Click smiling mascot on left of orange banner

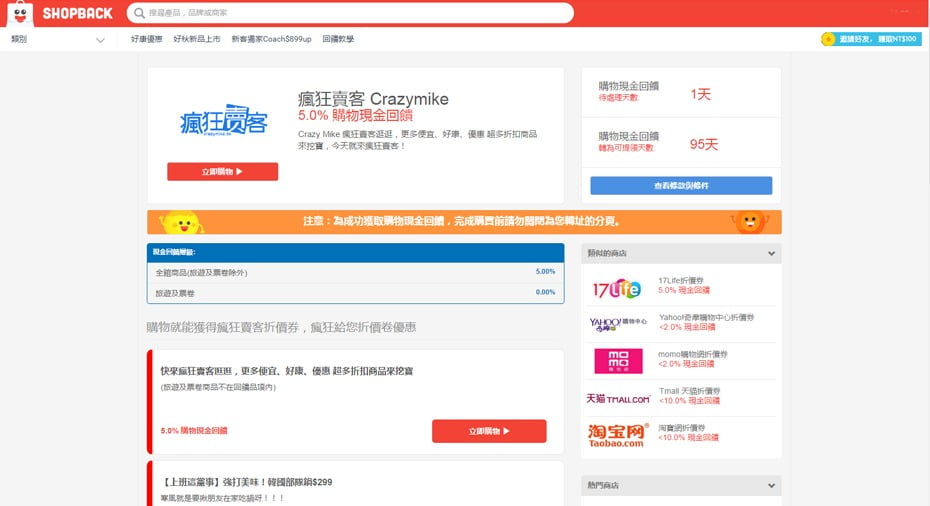click(x=181, y=222)
